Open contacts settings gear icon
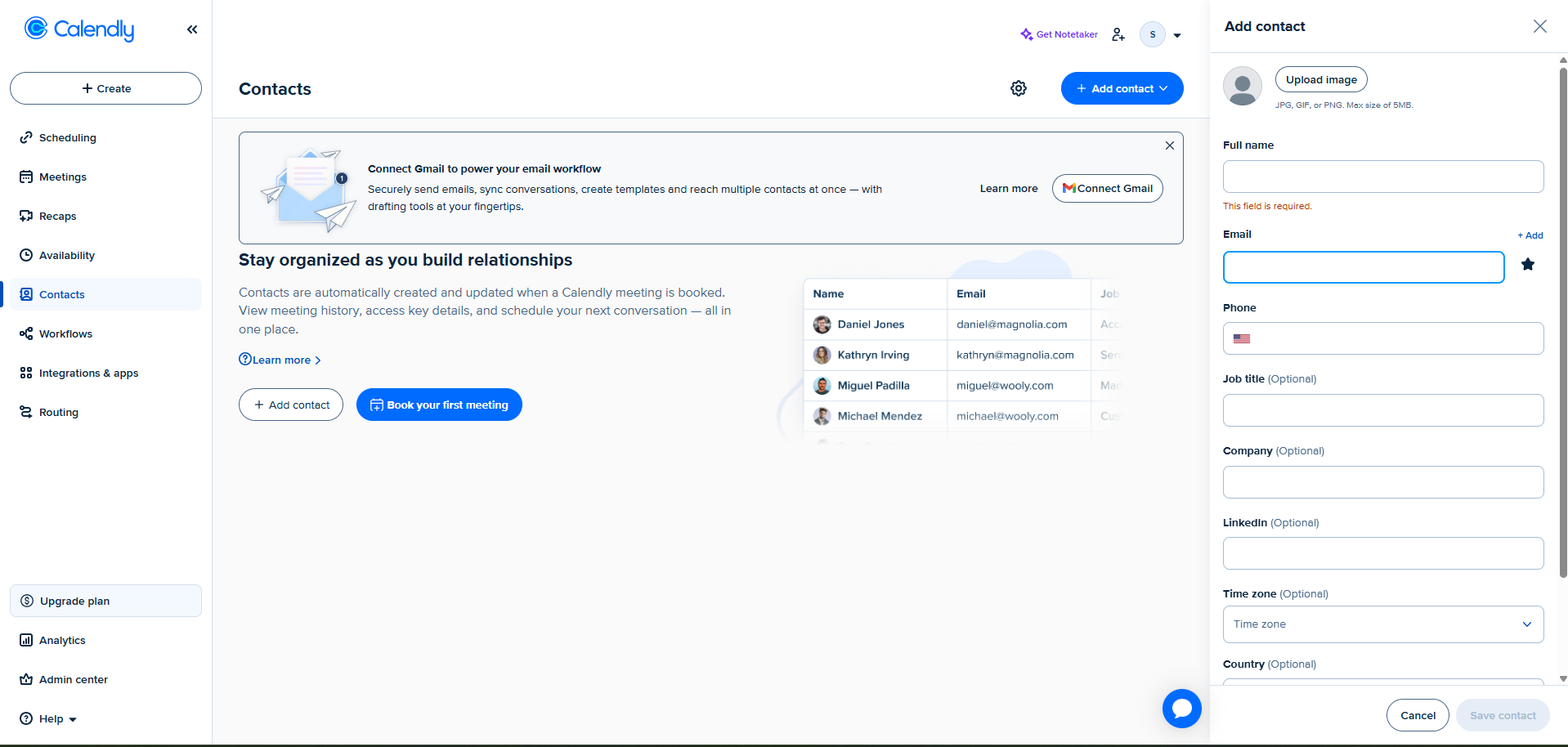 click(x=1019, y=88)
